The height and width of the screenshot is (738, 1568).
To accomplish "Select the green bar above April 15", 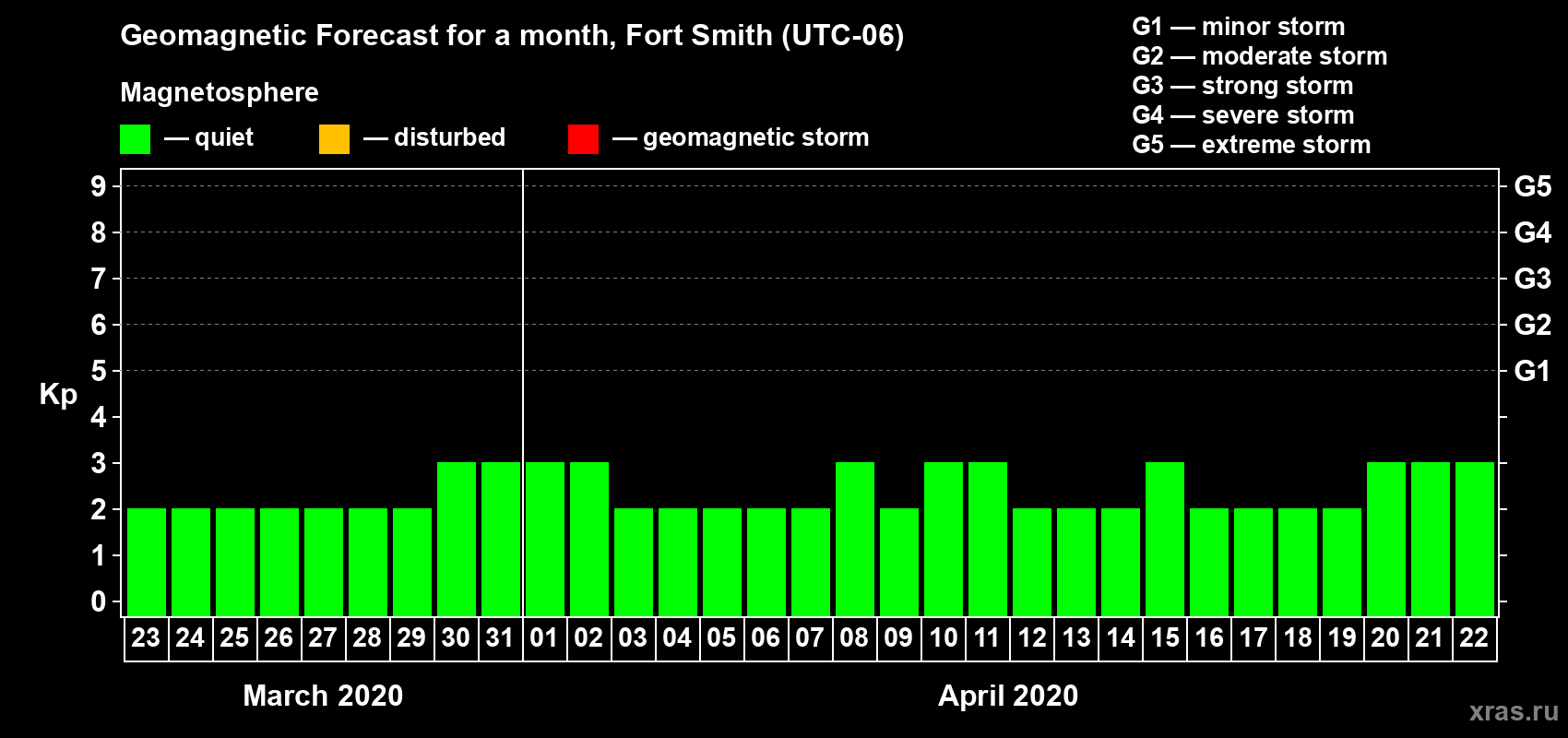I will click(x=1165, y=539).
